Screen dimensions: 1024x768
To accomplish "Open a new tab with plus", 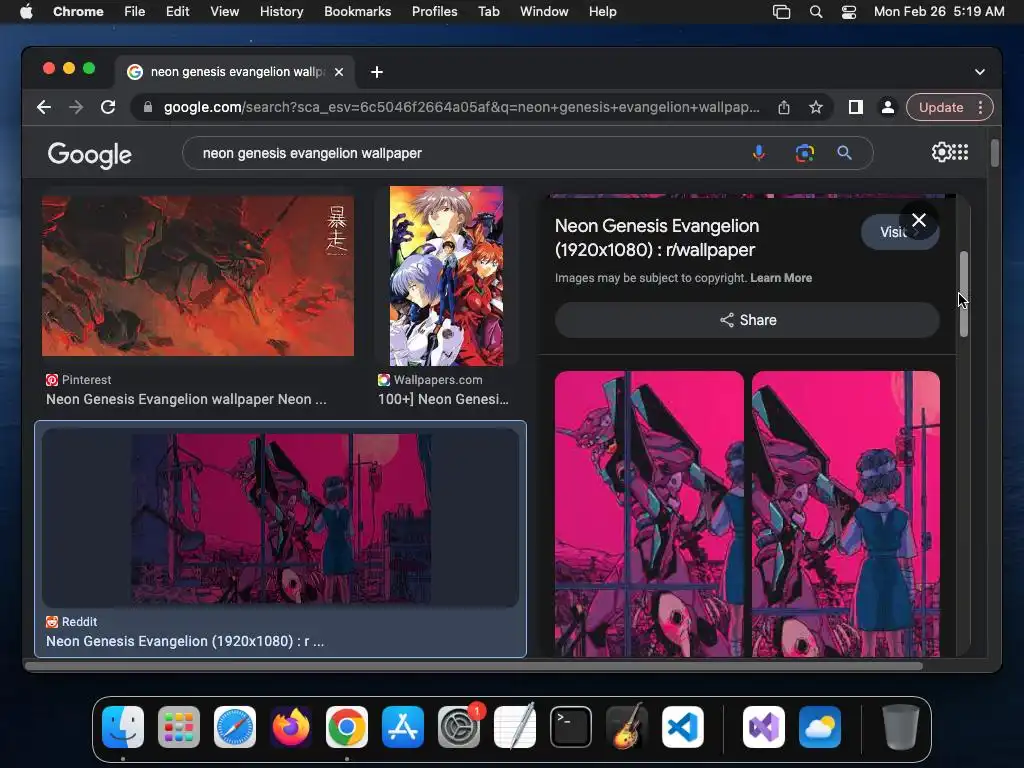I will tap(377, 72).
